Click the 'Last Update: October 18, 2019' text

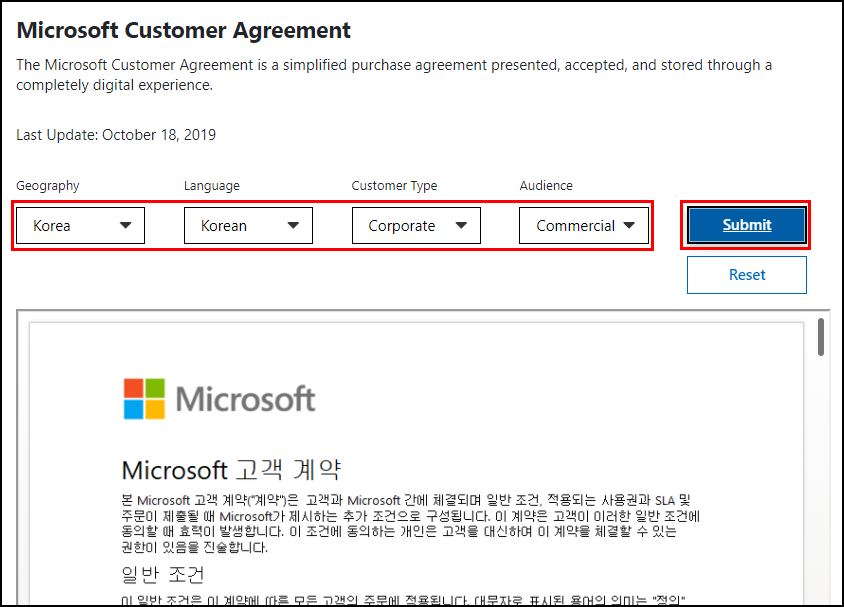coord(116,135)
